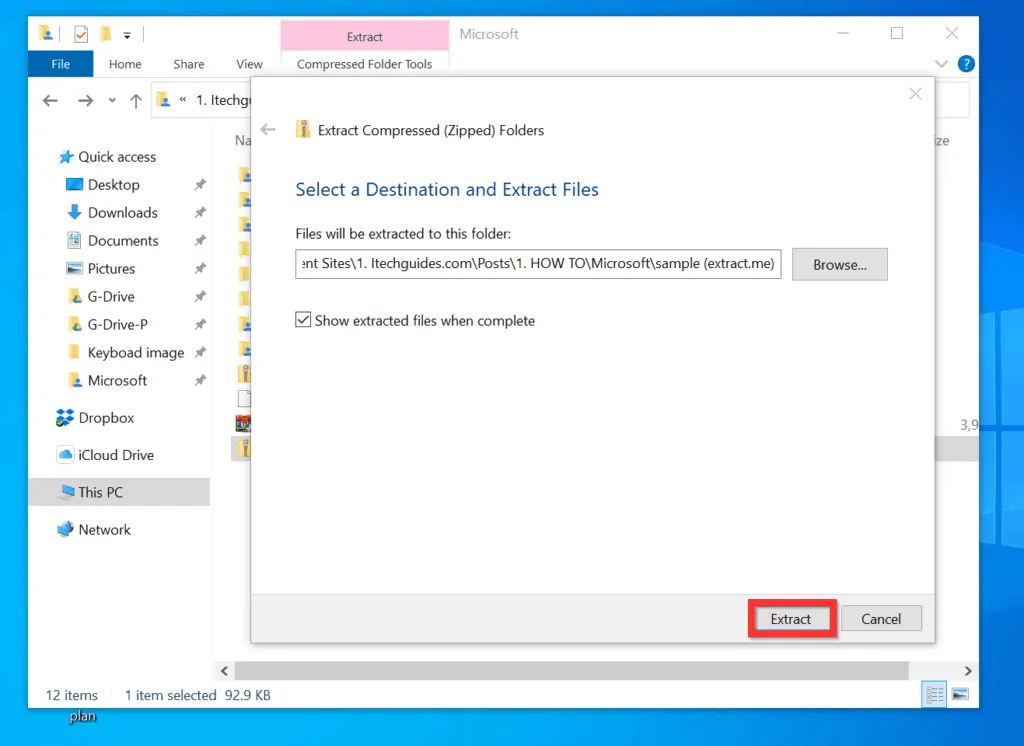Click Browse to choose a destination folder

(839, 264)
